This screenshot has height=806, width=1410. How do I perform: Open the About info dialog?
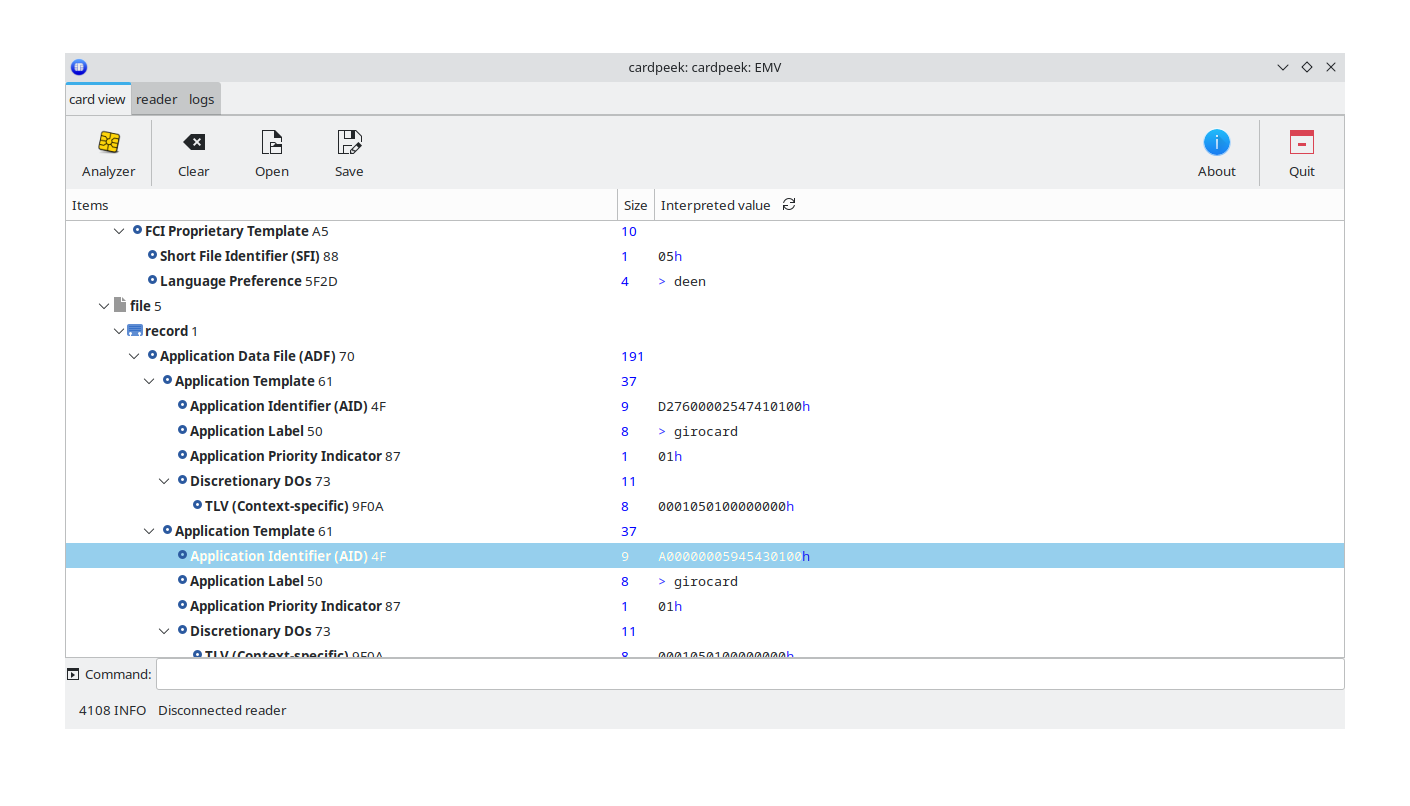tap(1216, 143)
